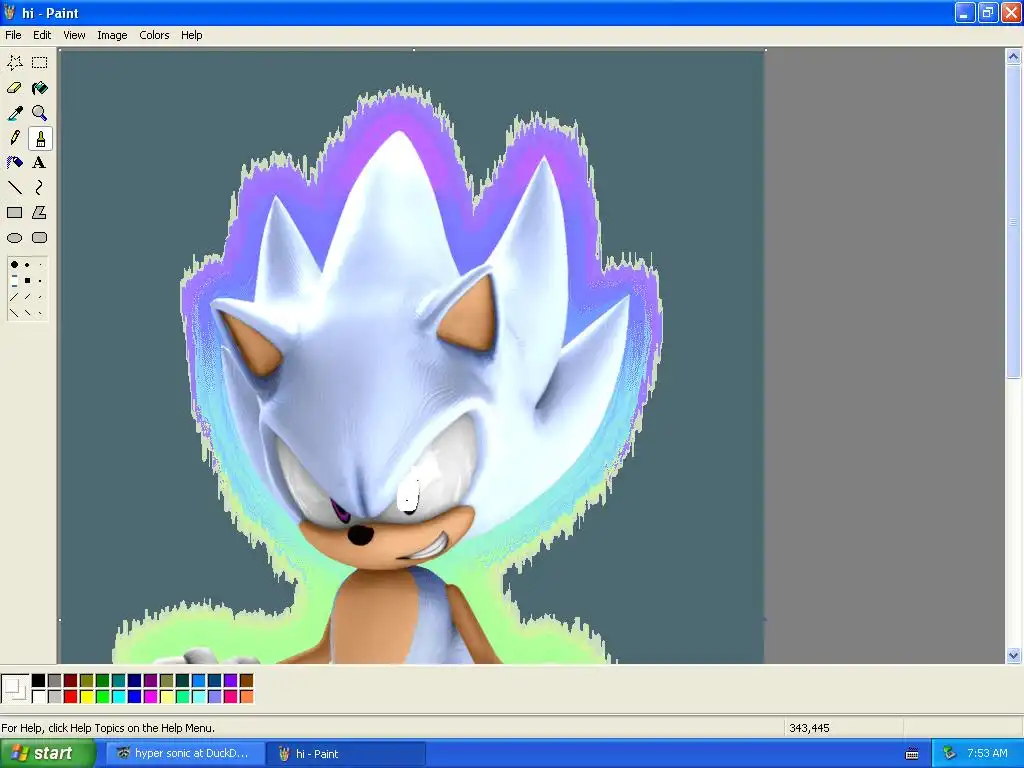Activate the Pick Color eyedropper tool
The width and height of the screenshot is (1024, 768).
14,113
